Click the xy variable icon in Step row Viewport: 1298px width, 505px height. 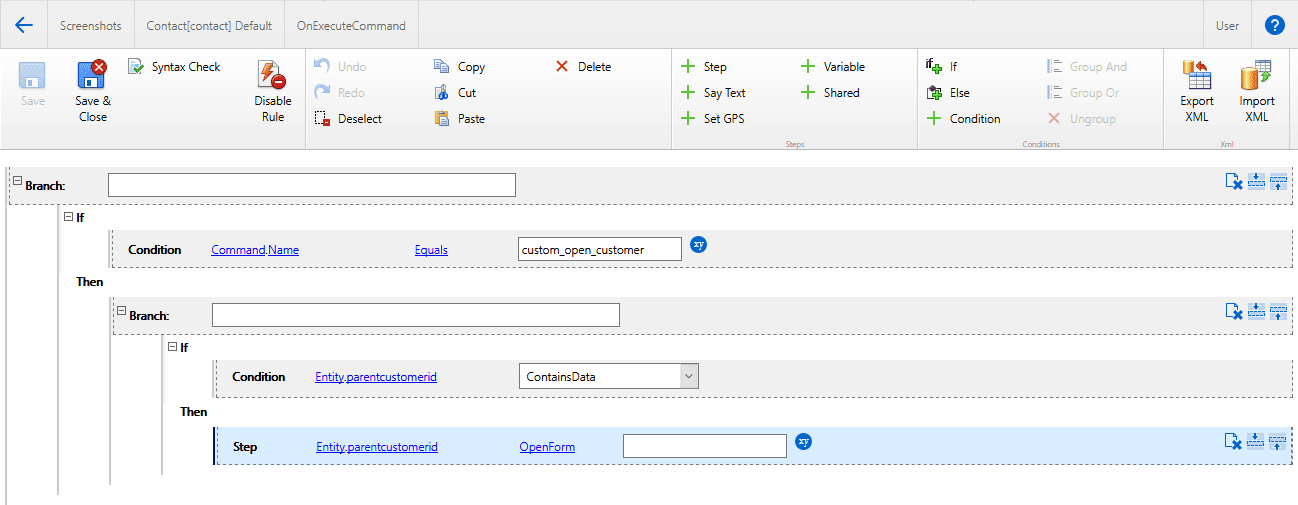[x=804, y=441]
